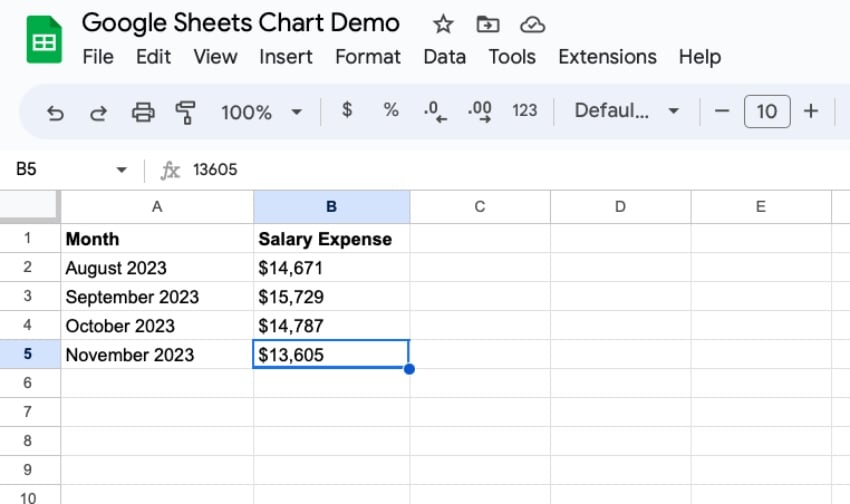Viewport: 850px width, 504px height.
Task: Select the September 2023 cell
Action: pos(157,296)
